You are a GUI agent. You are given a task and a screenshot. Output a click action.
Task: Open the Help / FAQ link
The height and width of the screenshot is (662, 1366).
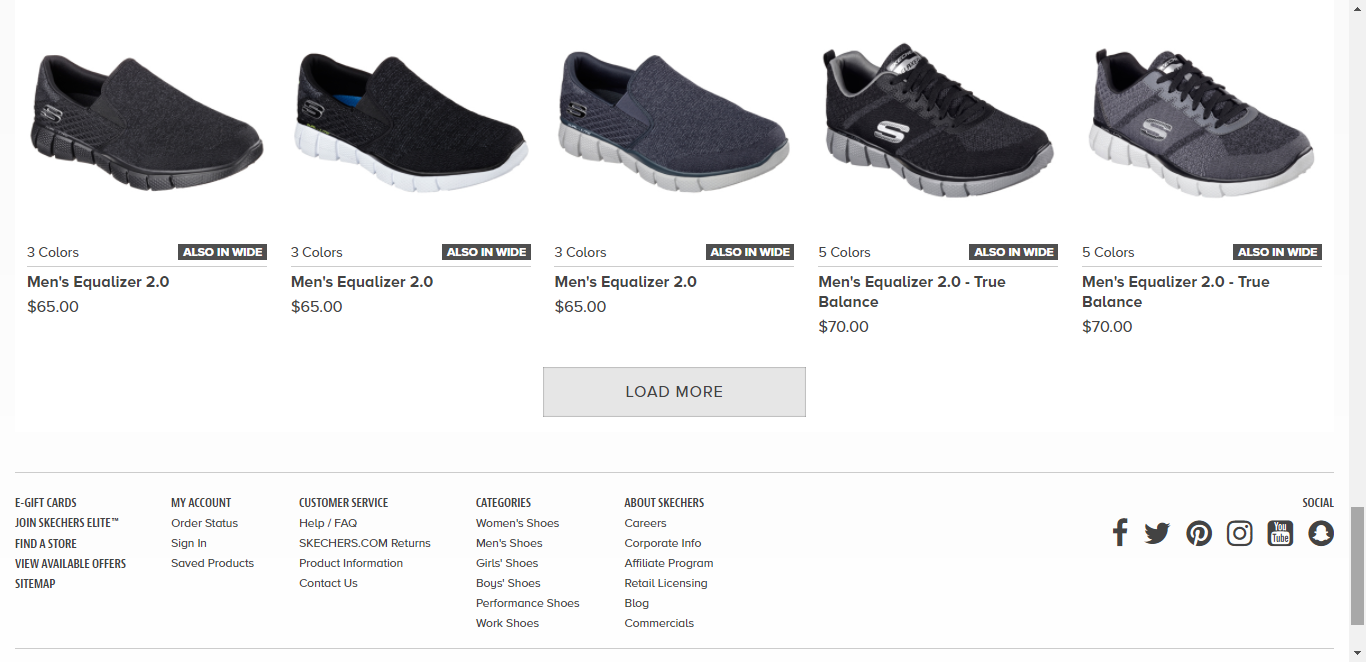click(328, 523)
